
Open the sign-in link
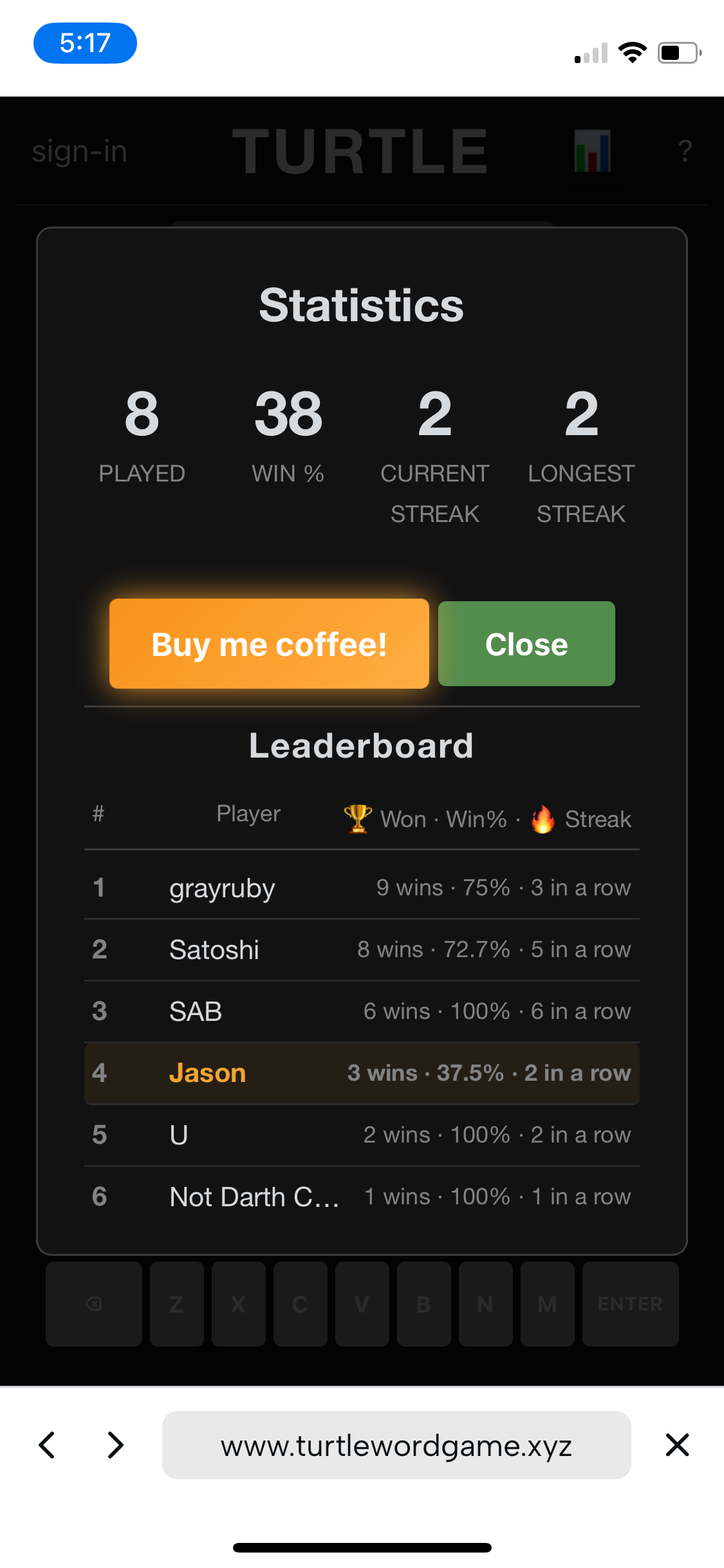(80, 151)
